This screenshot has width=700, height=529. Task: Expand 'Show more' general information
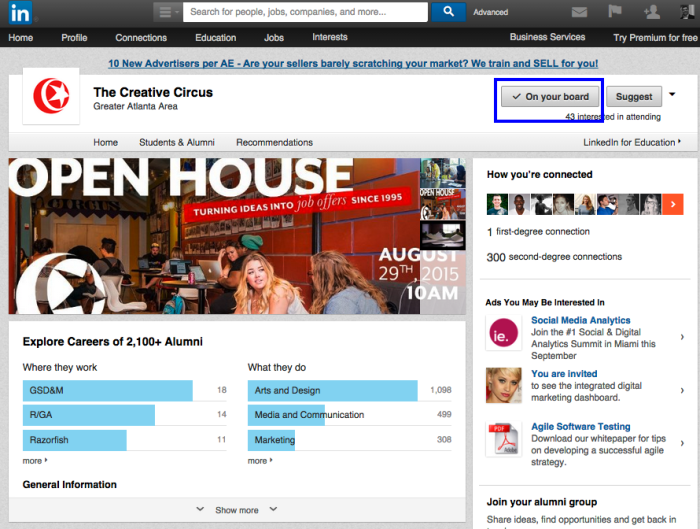click(x=237, y=510)
